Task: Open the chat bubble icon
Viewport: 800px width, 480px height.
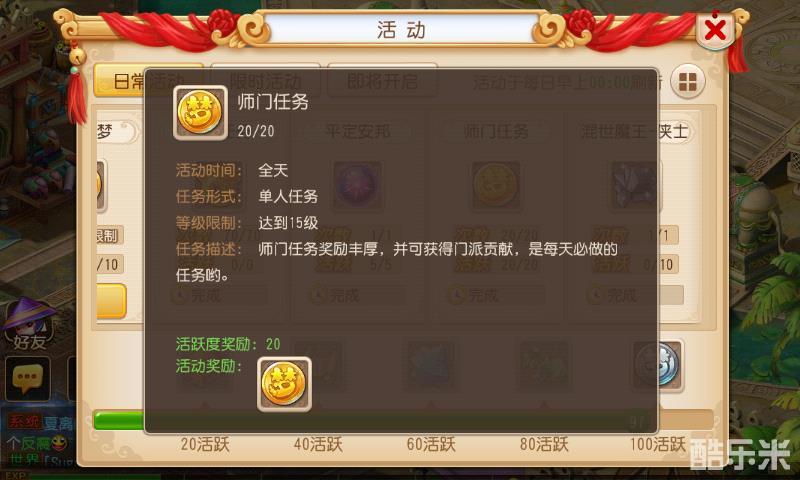Action: click(x=28, y=378)
